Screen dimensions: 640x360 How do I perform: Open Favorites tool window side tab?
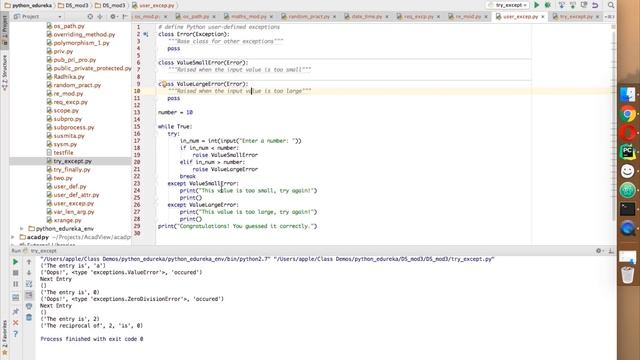[x=4, y=337]
